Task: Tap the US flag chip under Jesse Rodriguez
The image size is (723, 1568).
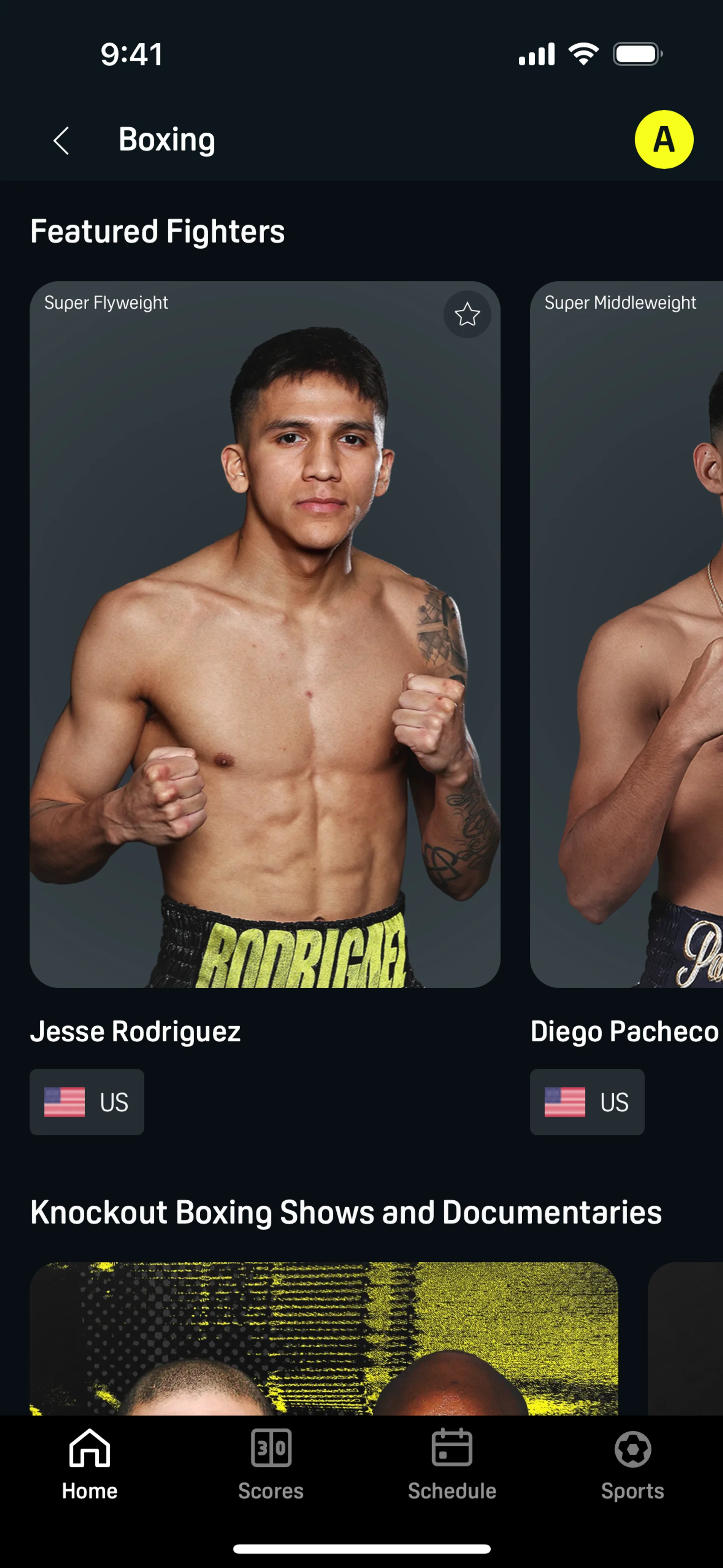Action: tap(87, 1102)
